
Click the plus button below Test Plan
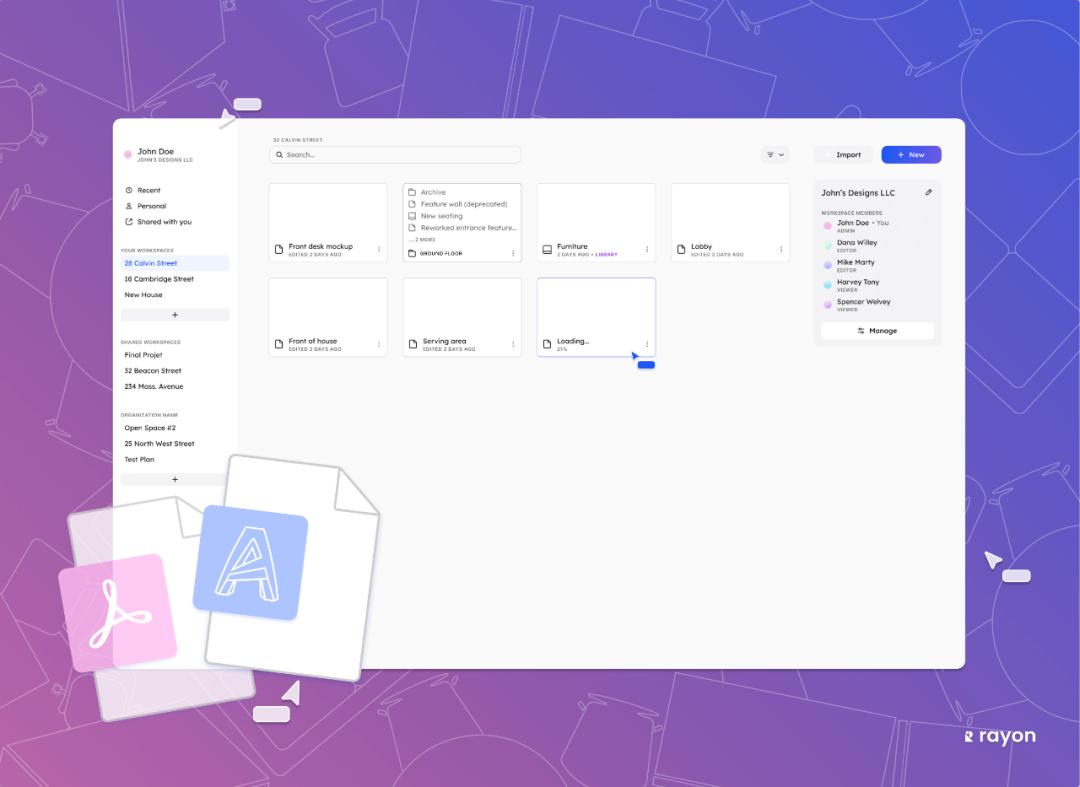click(x=175, y=479)
